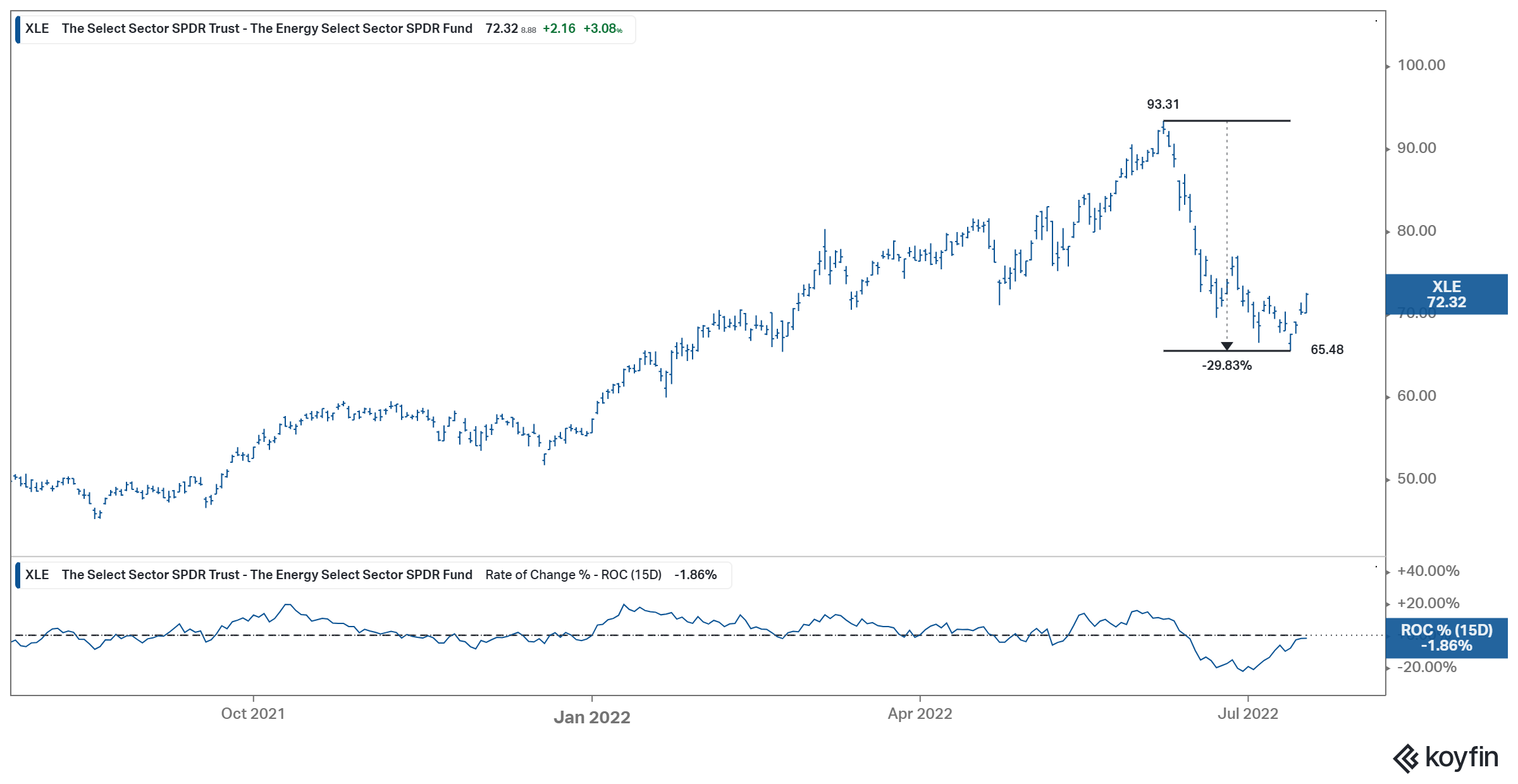Click the Jul 2022 date label
The height and width of the screenshot is (784, 1518).
(x=1248, y=714)
